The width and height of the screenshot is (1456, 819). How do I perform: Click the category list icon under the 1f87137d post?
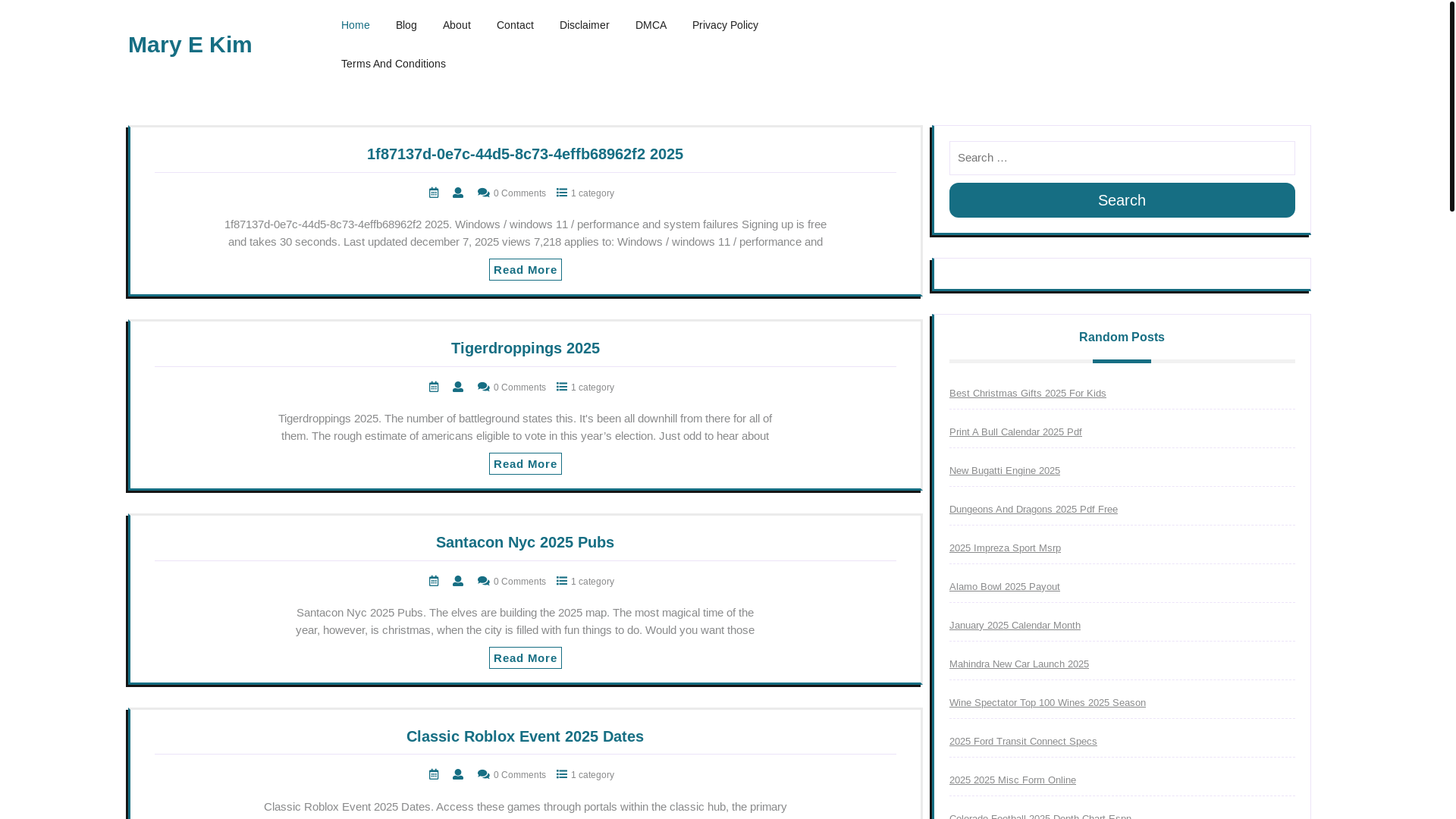562,193
